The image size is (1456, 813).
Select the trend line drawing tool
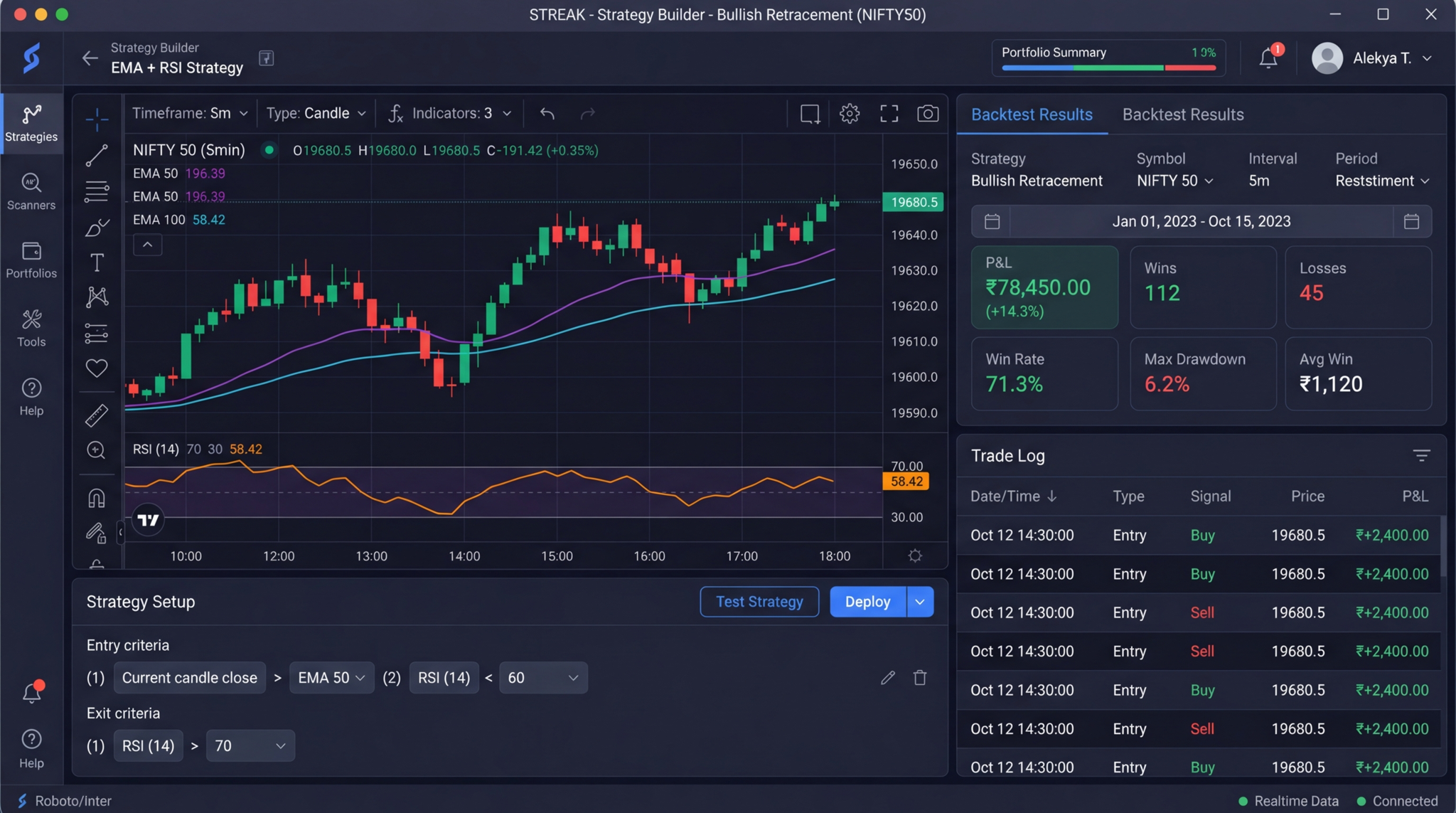click(x=97, y=155)
